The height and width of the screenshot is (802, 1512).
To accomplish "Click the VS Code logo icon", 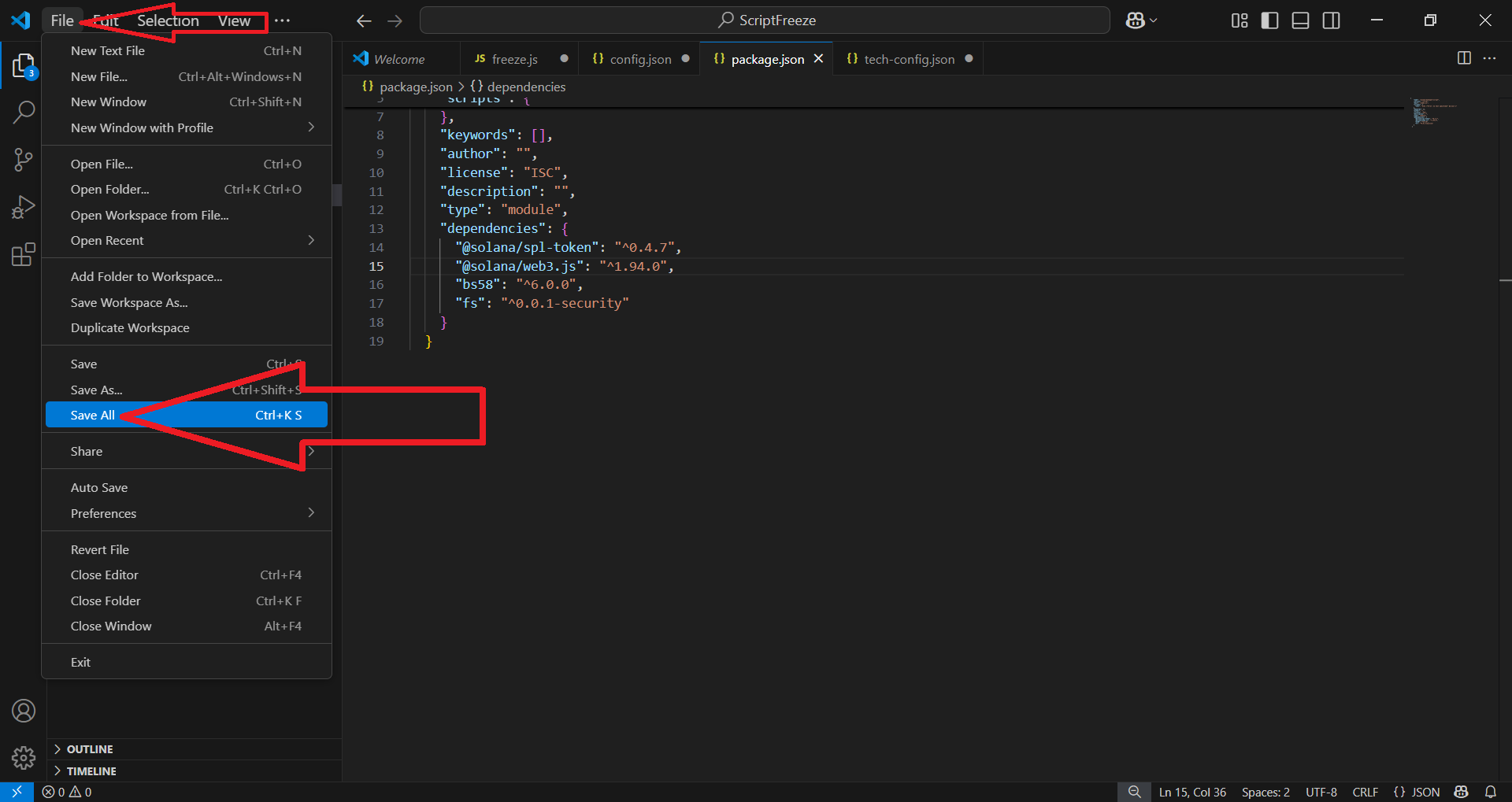I will tap(20, 20).
